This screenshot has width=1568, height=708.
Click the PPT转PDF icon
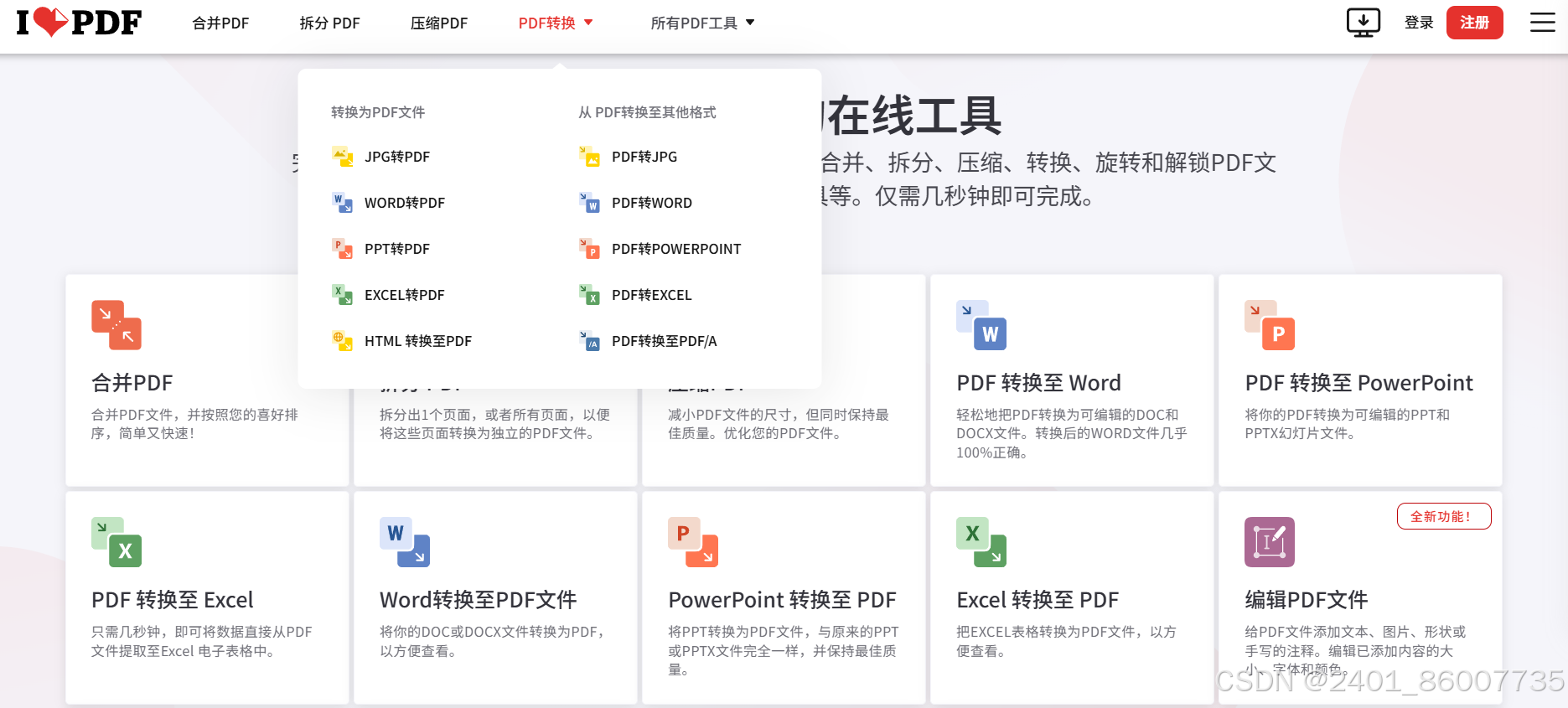[x=342, y=249]
